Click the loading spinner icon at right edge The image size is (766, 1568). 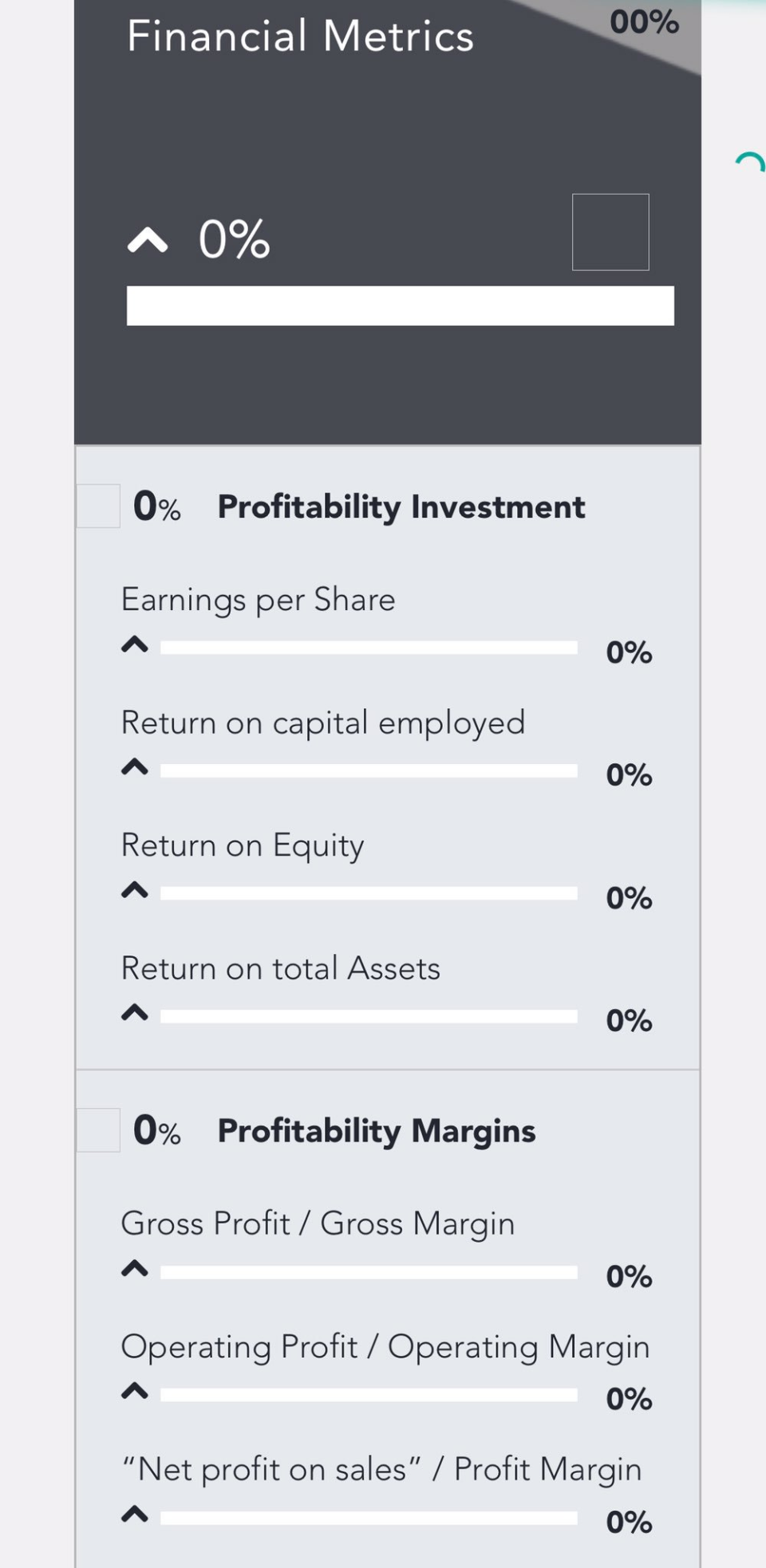pyautogui.click(x=750, y=163)
